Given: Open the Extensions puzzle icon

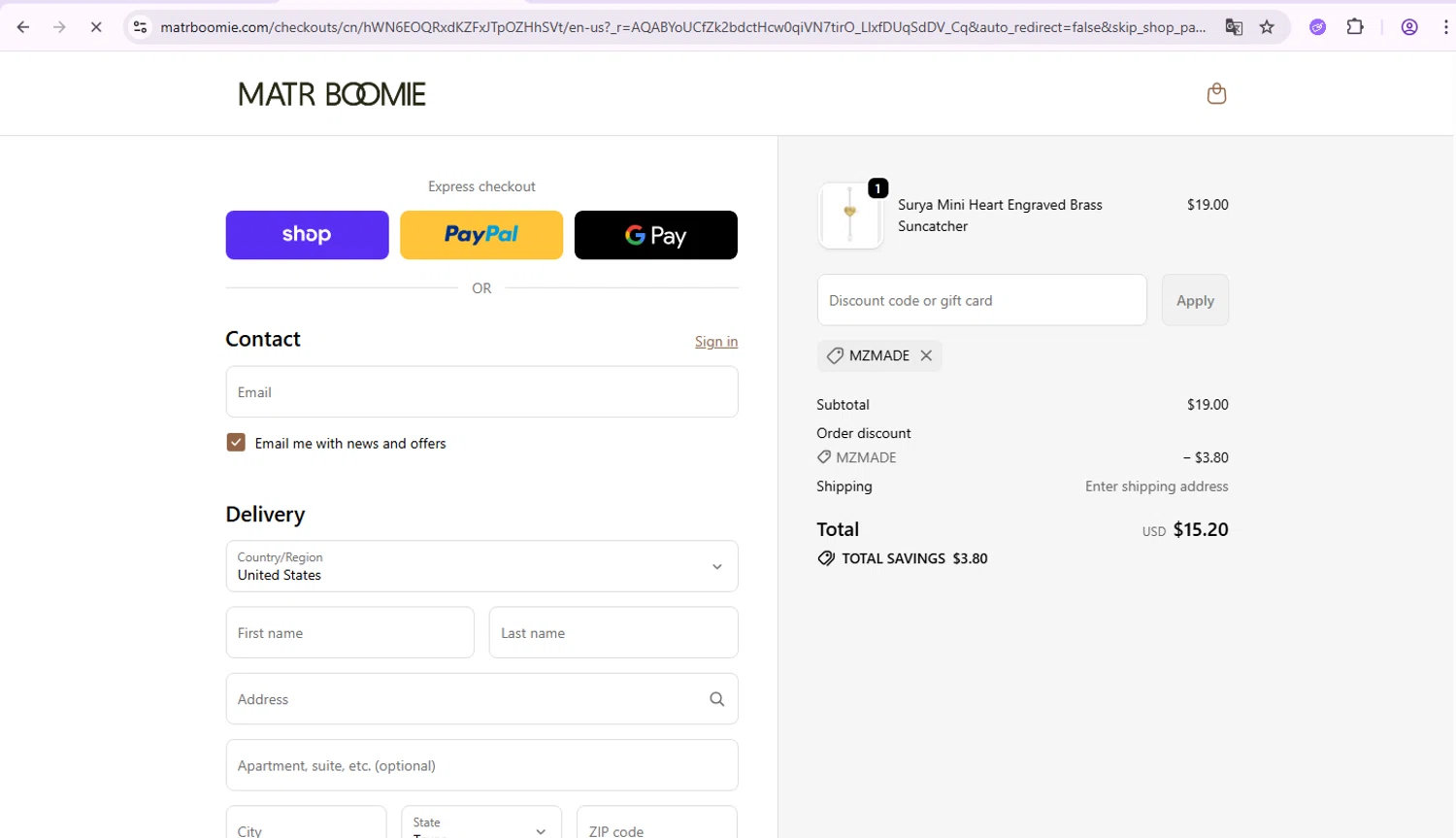Looking at the screenshot, I should click(1355, 27).
